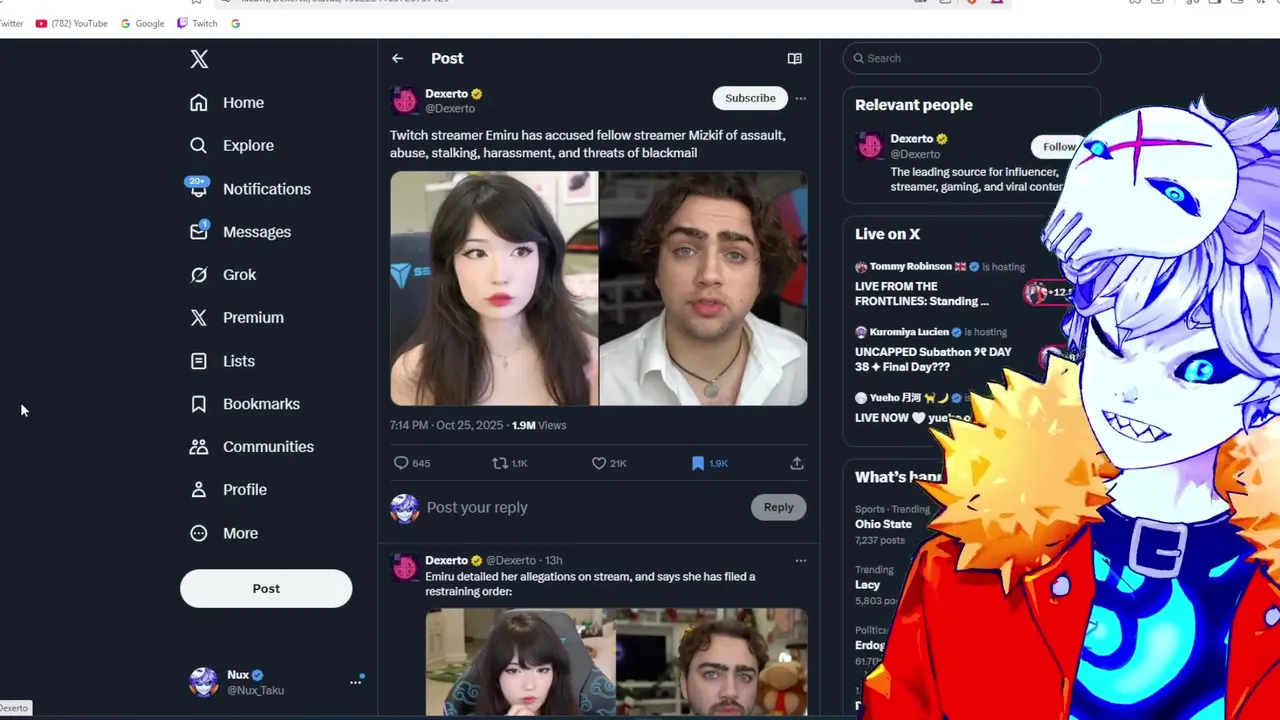Click the Messages envelope icon
Screen dimensions: 1280x720
(199, 231)
